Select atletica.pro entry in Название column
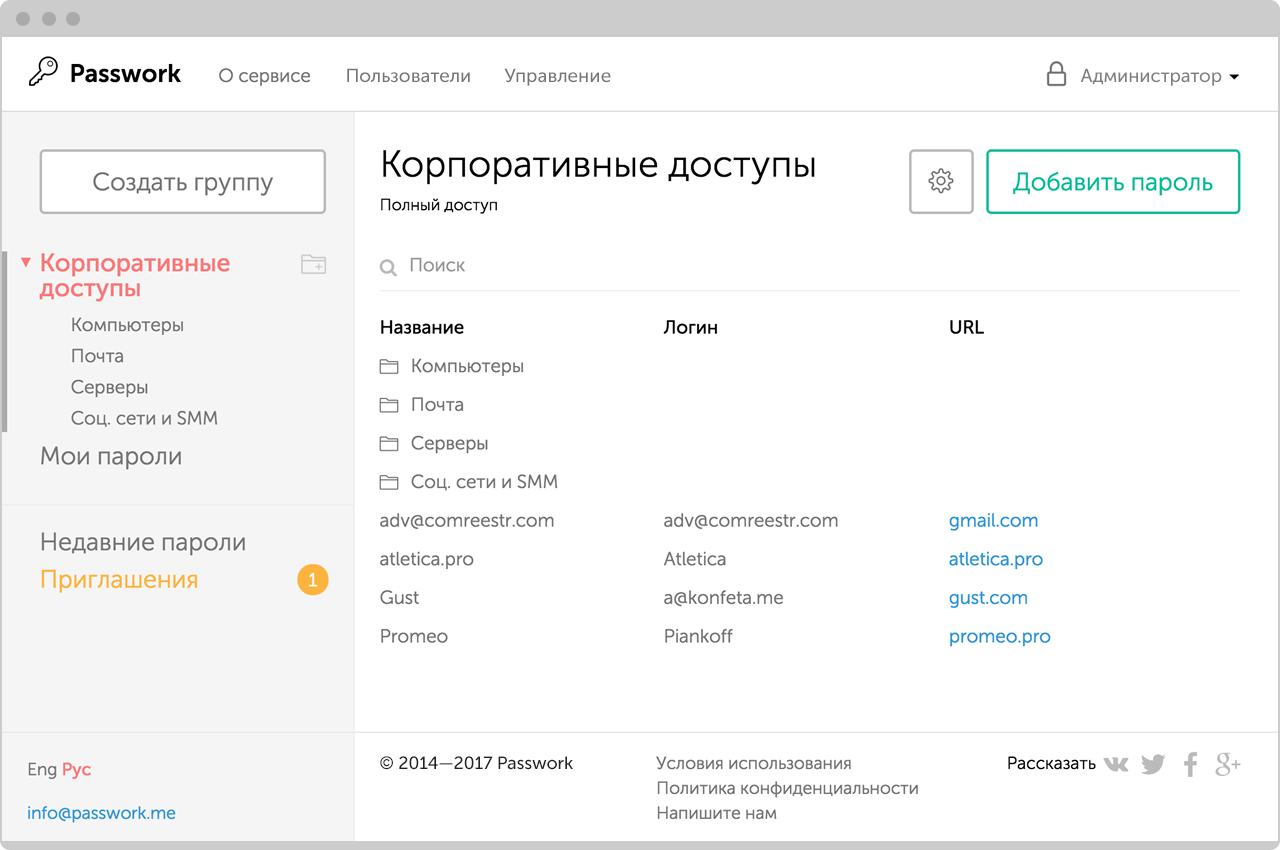Image resolution: width=1280 pixels, height=850 pixels. [x=427, y=559]
